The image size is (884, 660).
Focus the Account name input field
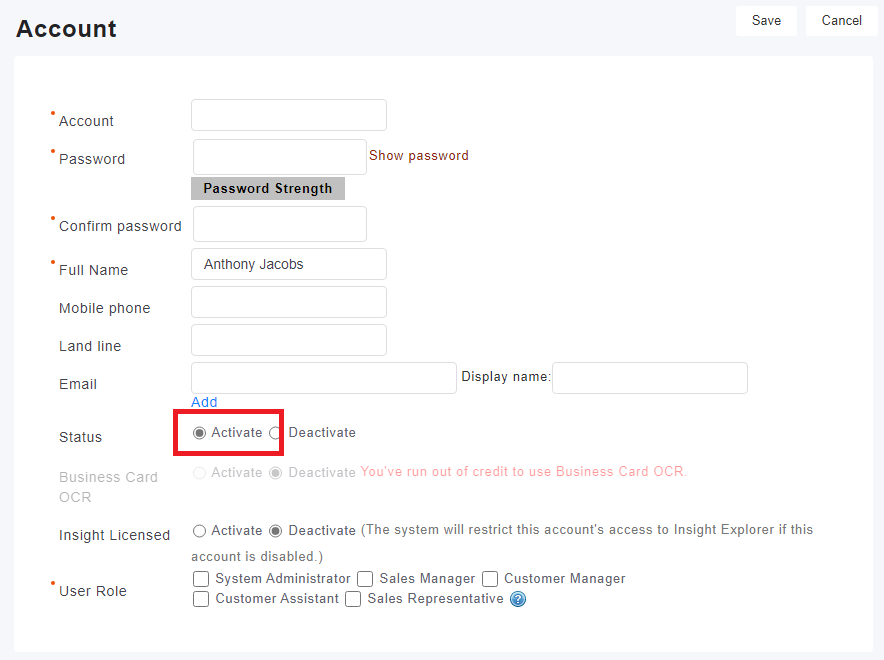[x=289, y=115]
